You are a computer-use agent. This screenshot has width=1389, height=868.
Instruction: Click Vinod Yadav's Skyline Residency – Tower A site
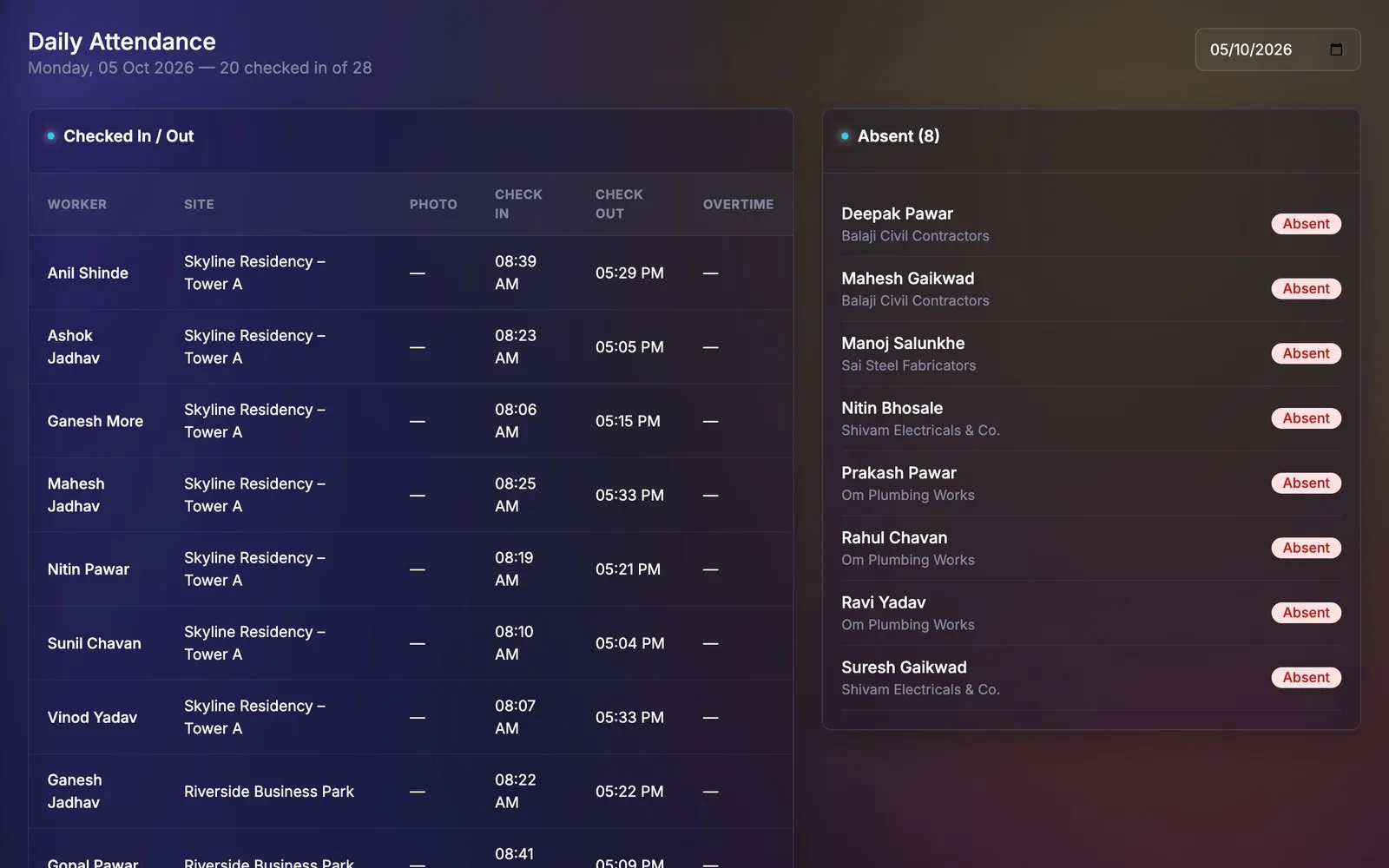point(254,718)
